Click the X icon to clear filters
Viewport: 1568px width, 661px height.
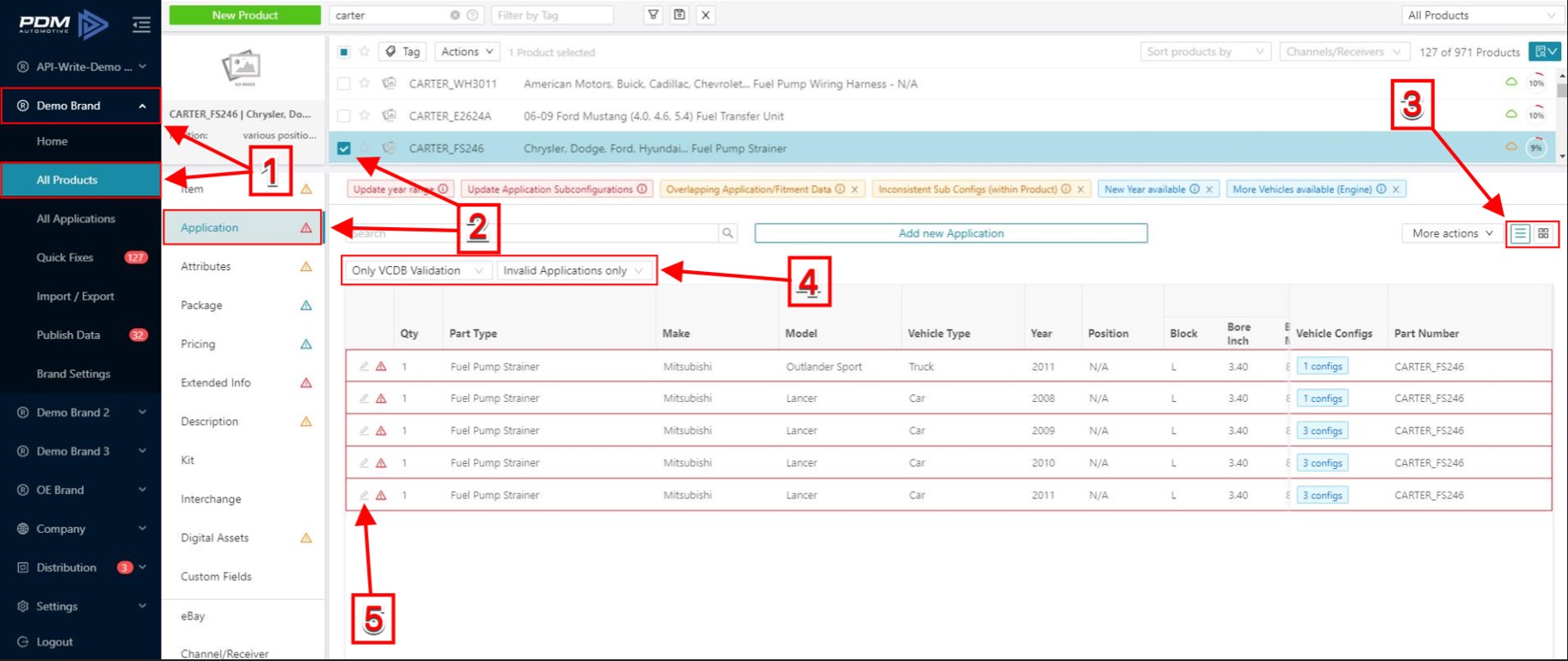(705, 15)
